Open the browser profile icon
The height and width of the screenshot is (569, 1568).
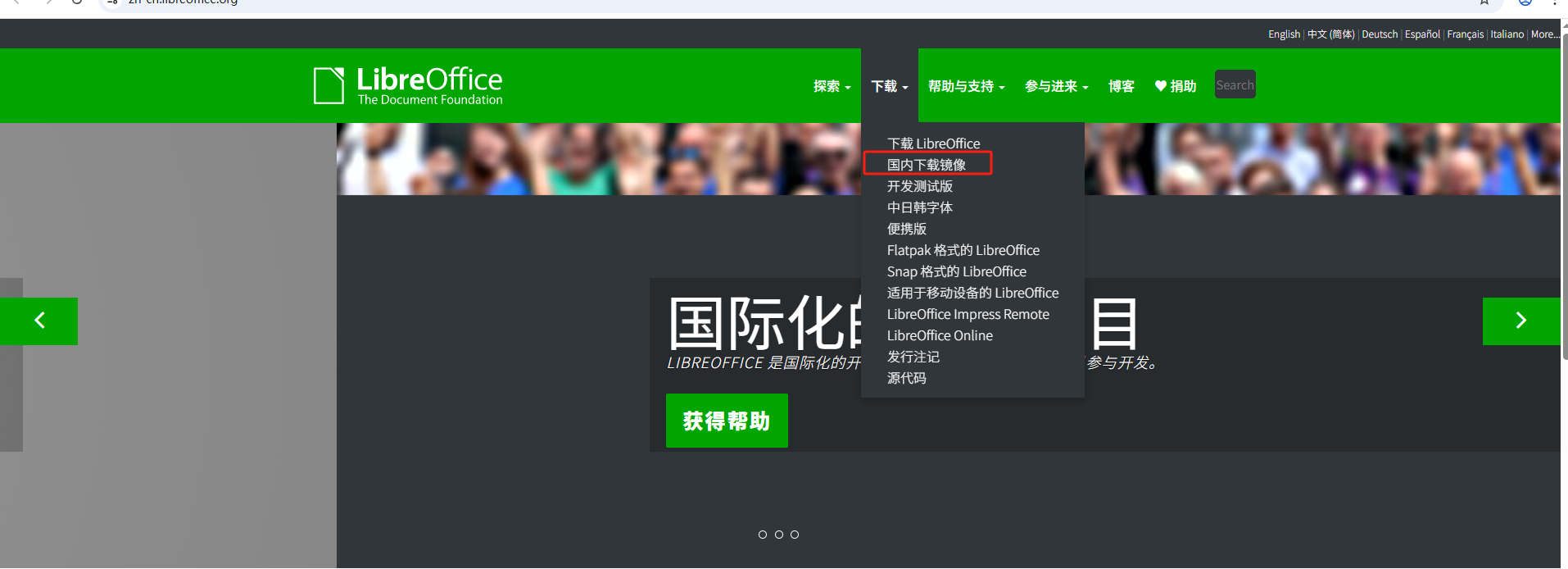pos(1525,2)
